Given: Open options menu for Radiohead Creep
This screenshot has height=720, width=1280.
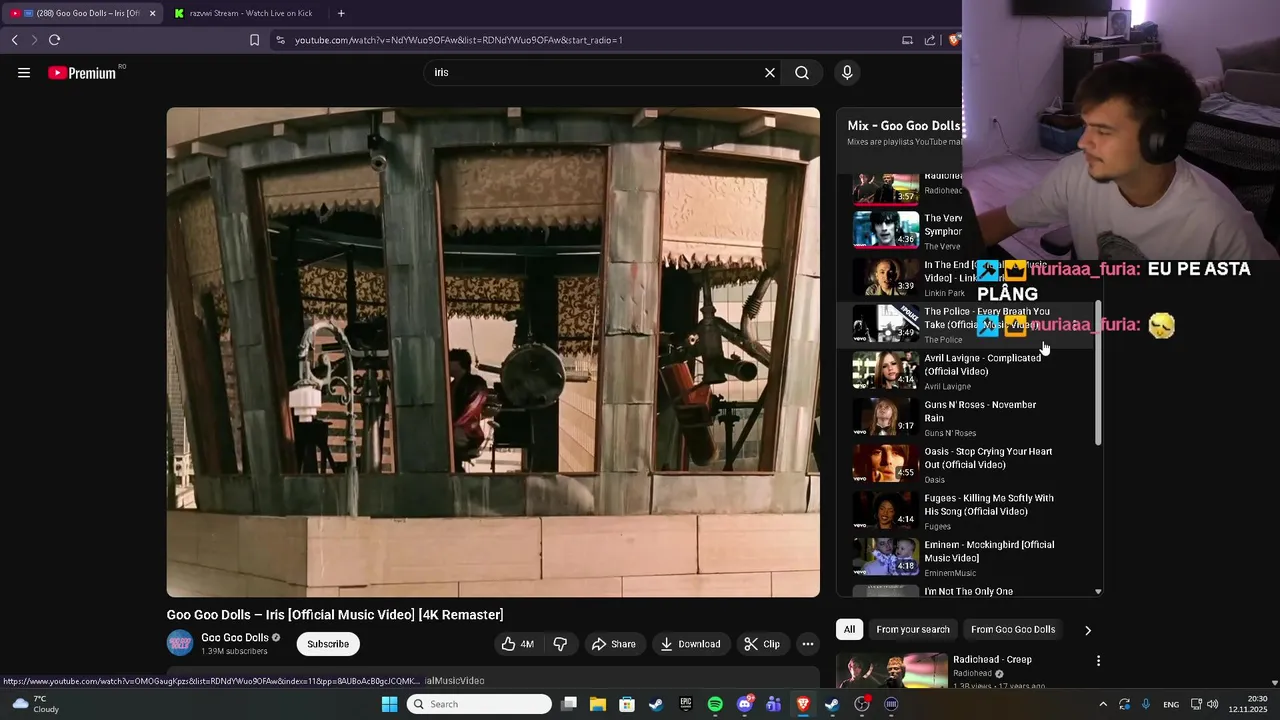Looking at the screenshot, I should (x=1098, y=661).
